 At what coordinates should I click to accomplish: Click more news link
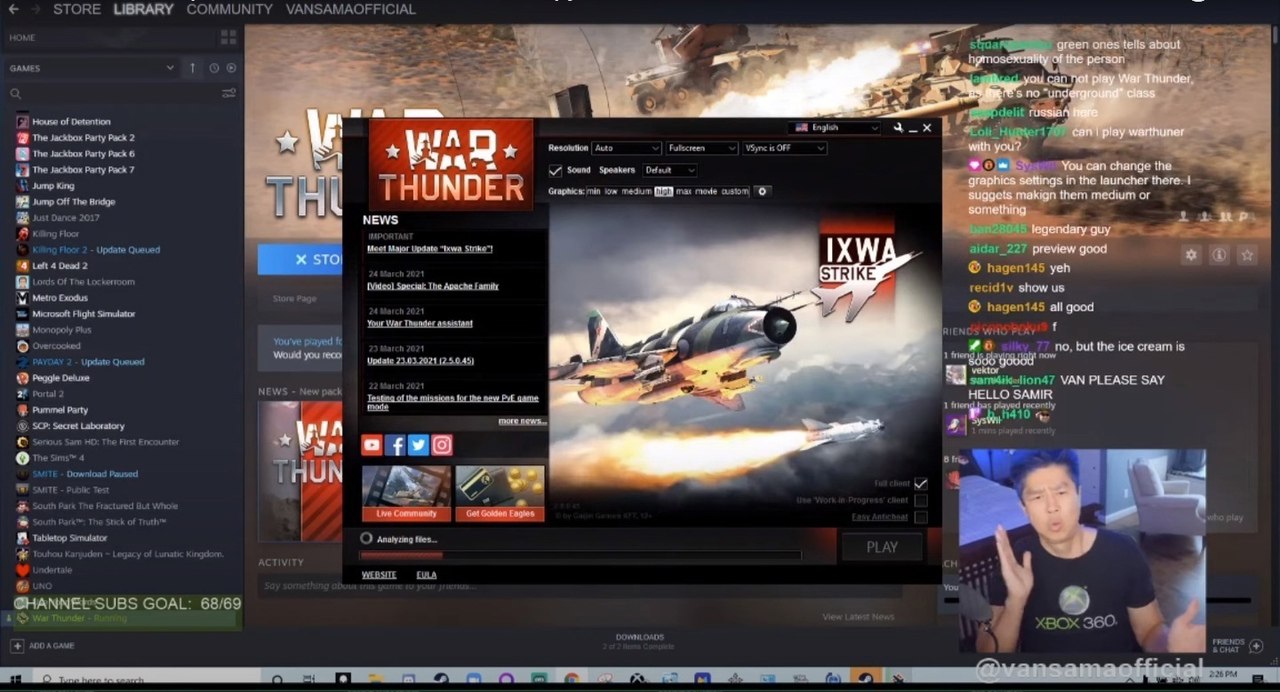point(522,421)
